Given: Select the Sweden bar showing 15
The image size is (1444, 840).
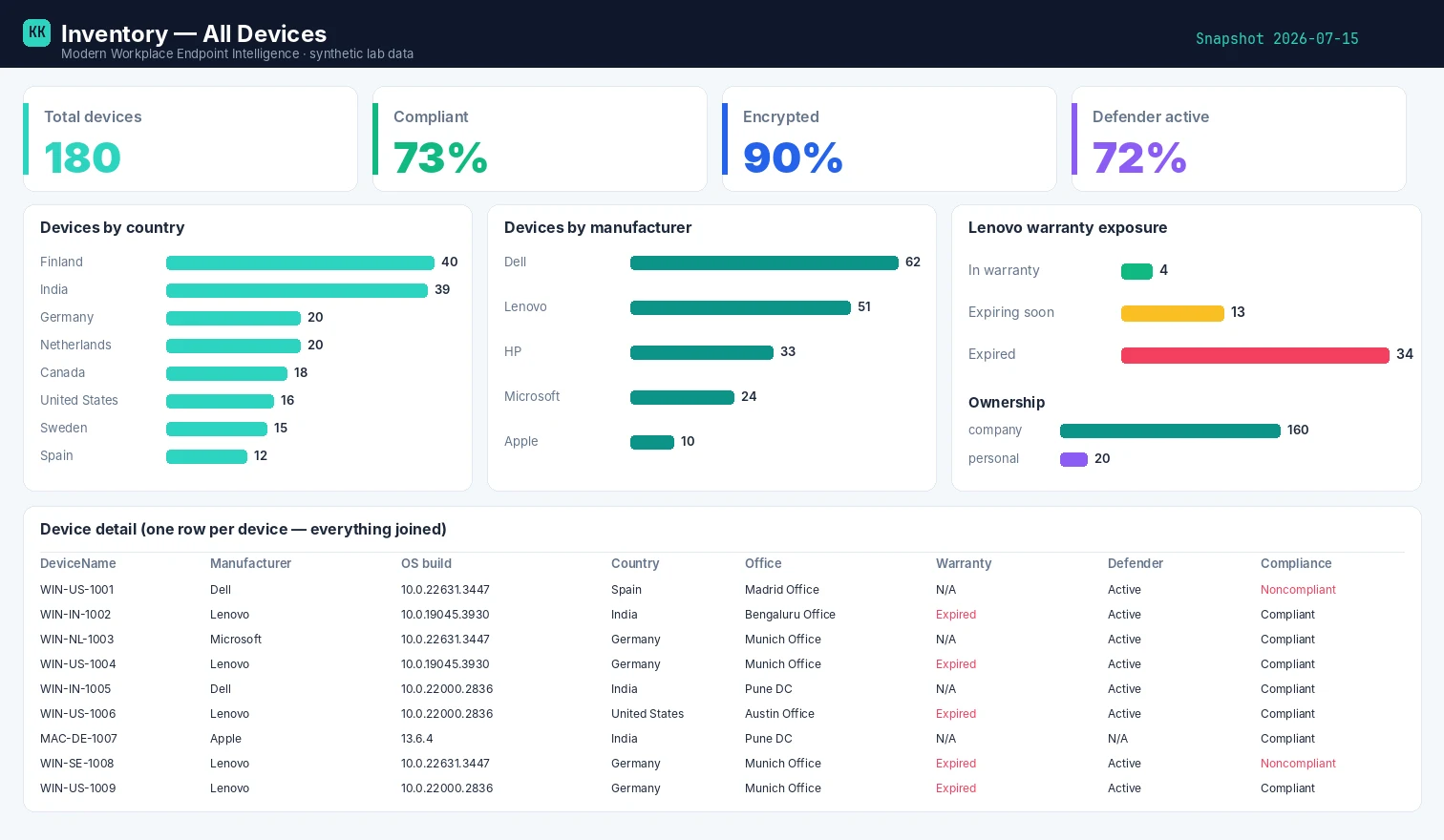Looking at the screenshot, I should point(217,429).
